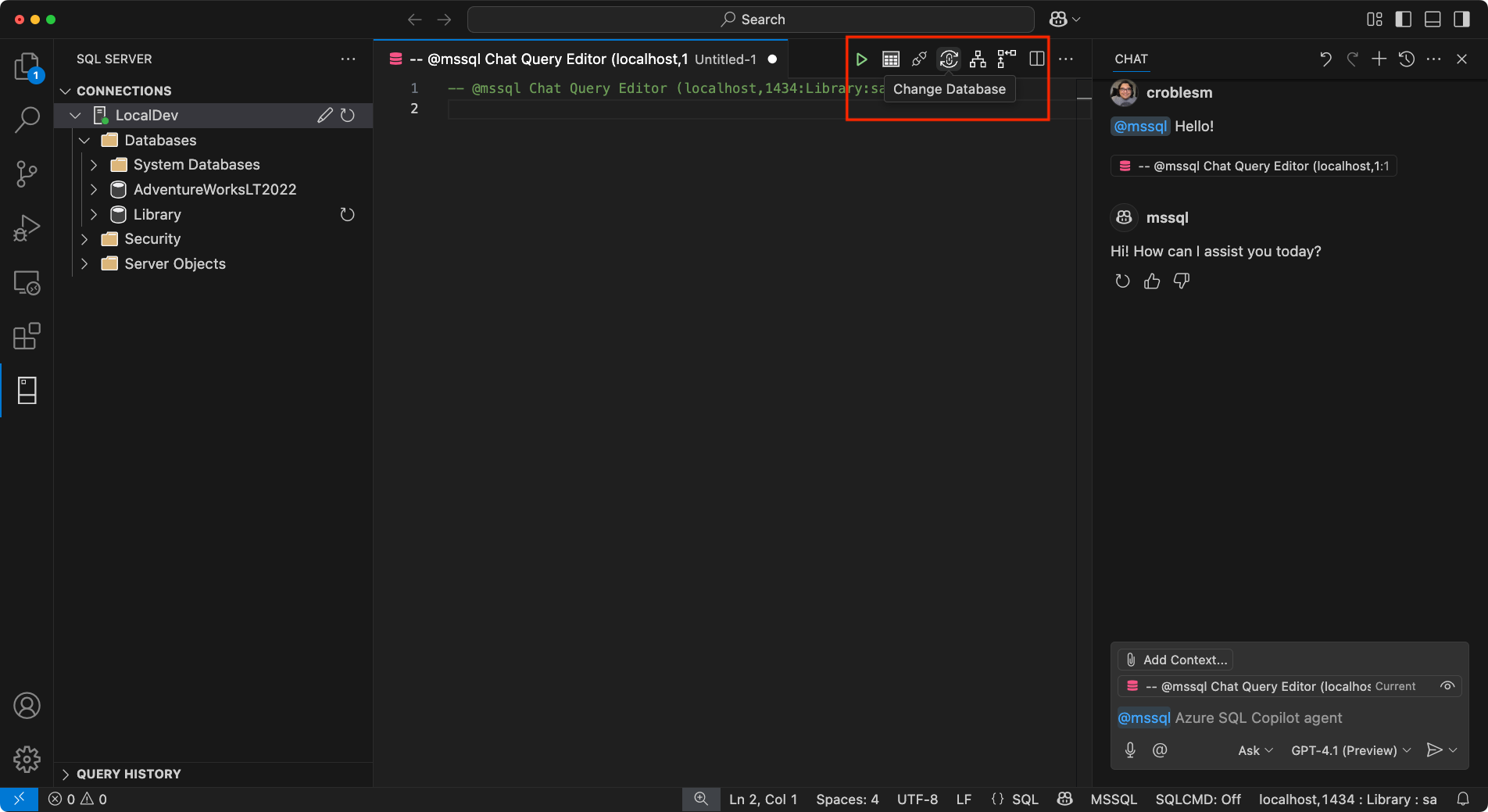Click the Add Context button
The height and width of the screenshot is (812, 1488).
coord(1175,659)
